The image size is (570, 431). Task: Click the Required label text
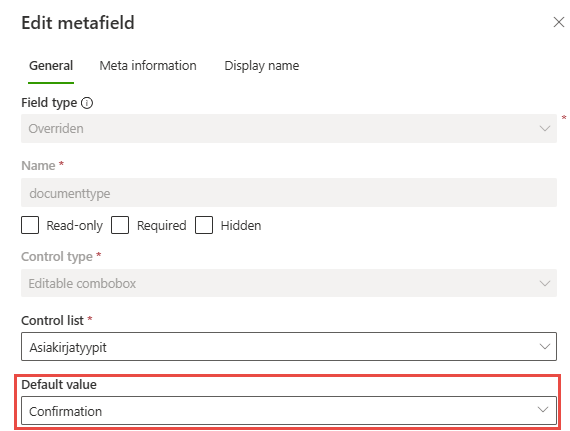(x=161, y=226)
